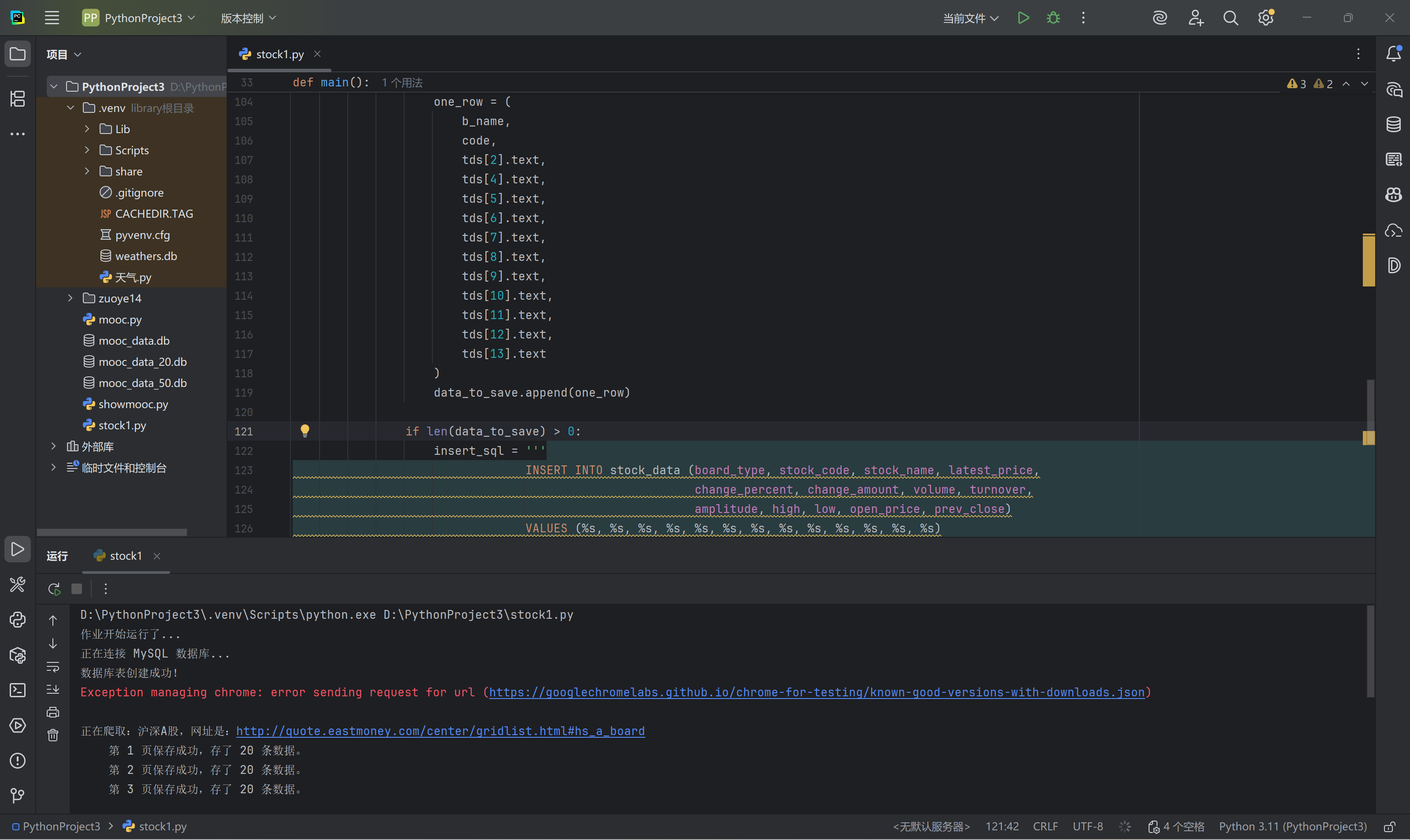Open the Git version control tool window
1410x840 pixels.
pyautogui.click(x=18, y=795)
